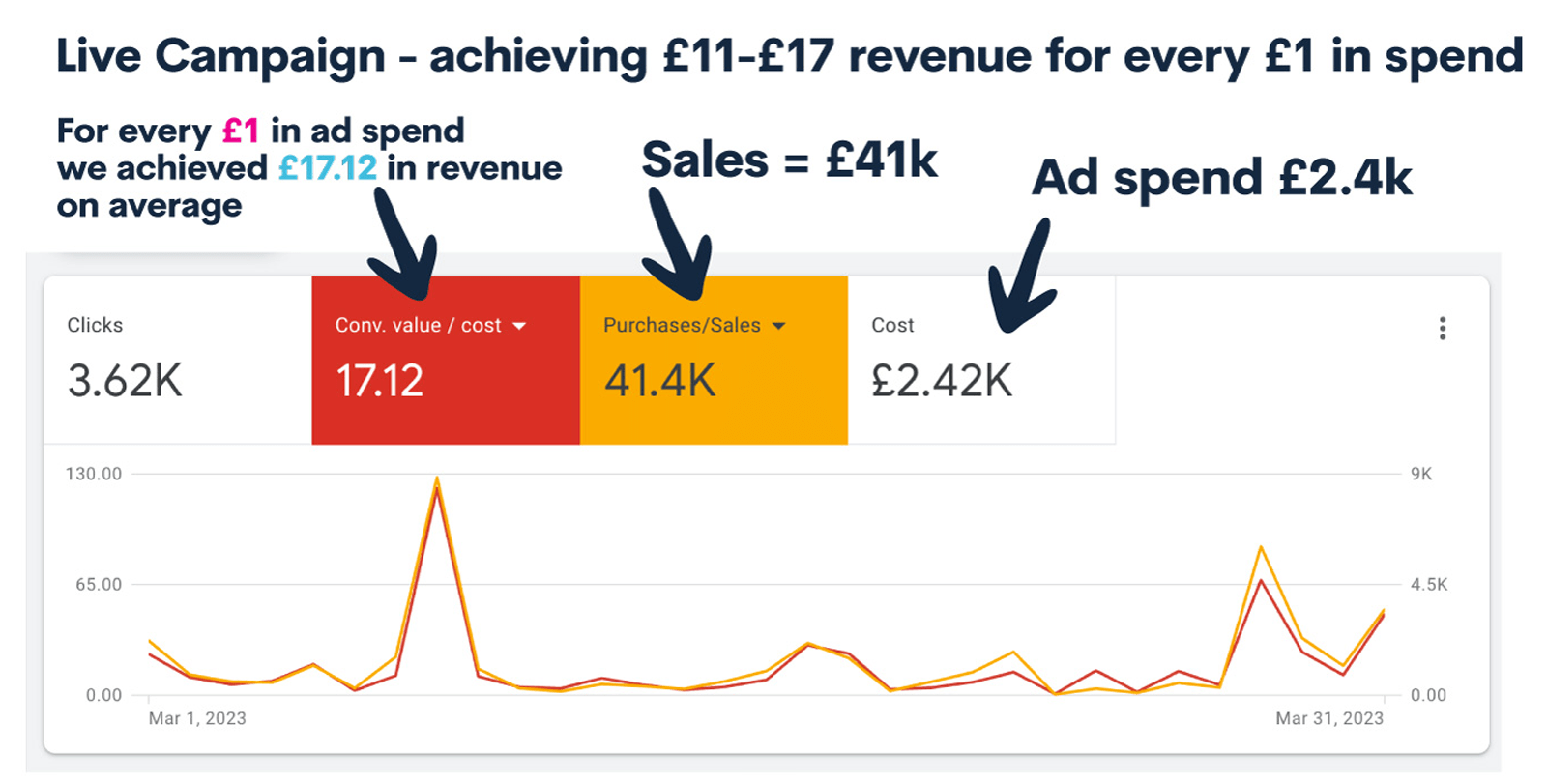1547x784 pixels.
Task: Click the 17.12 conversion value figure
Action: tap(379, 381)
